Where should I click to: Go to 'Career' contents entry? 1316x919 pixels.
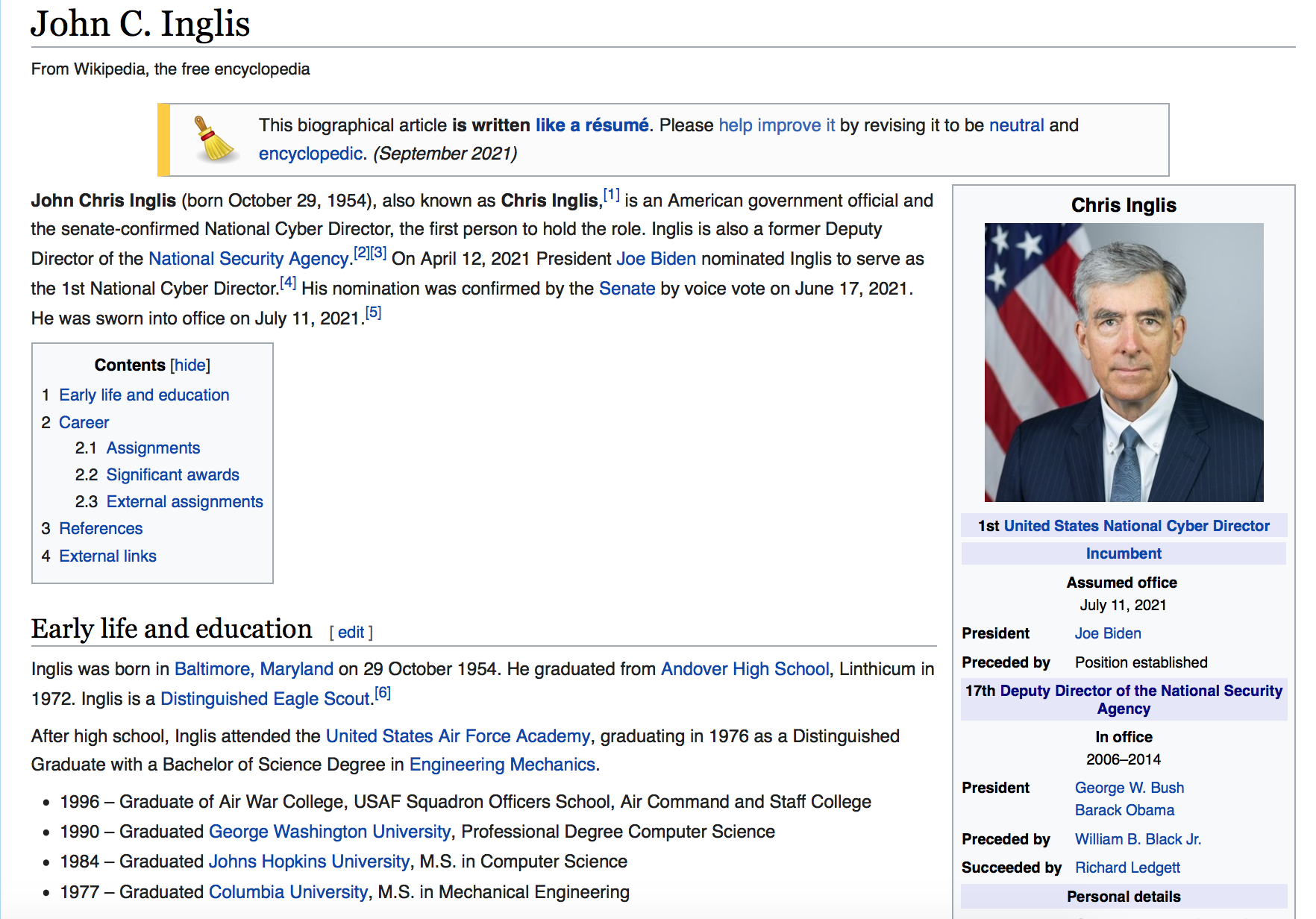tap(84, 423)
